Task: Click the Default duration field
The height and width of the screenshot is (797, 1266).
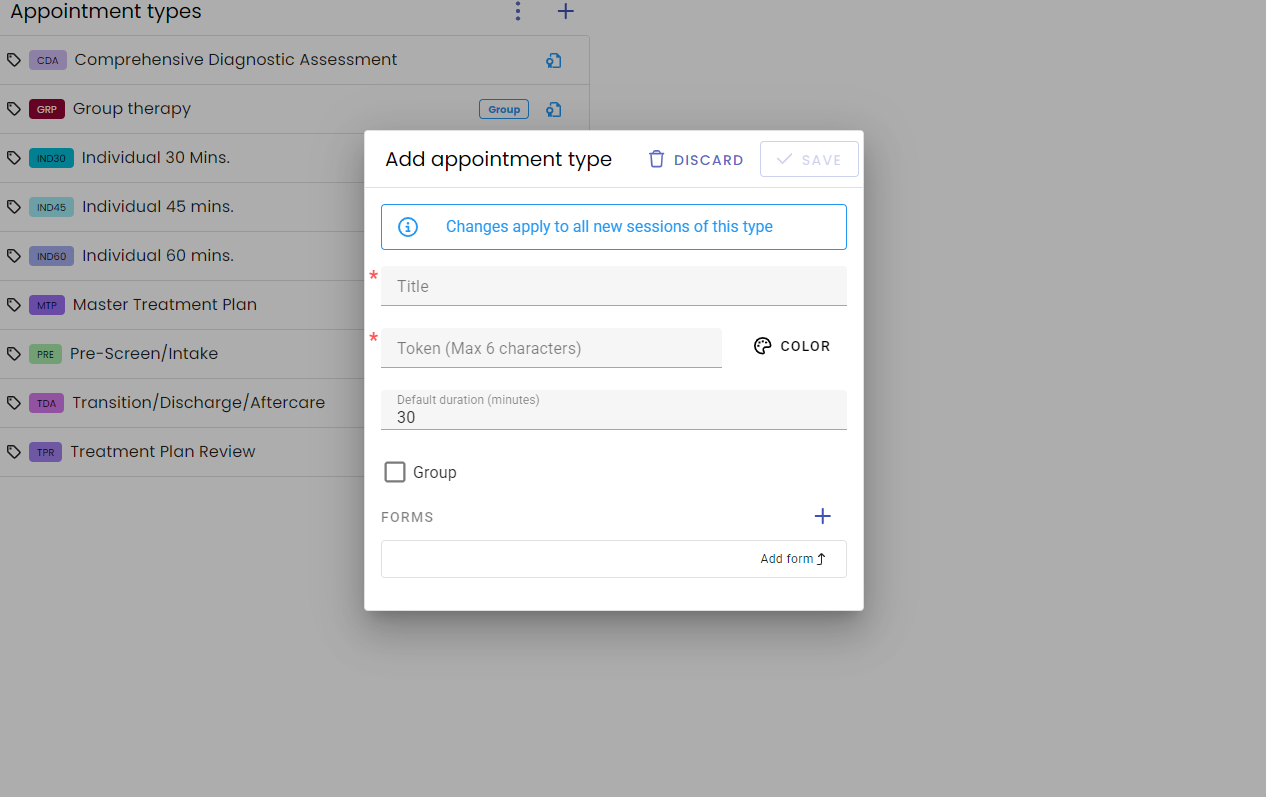Action: [x=614, y=410]
